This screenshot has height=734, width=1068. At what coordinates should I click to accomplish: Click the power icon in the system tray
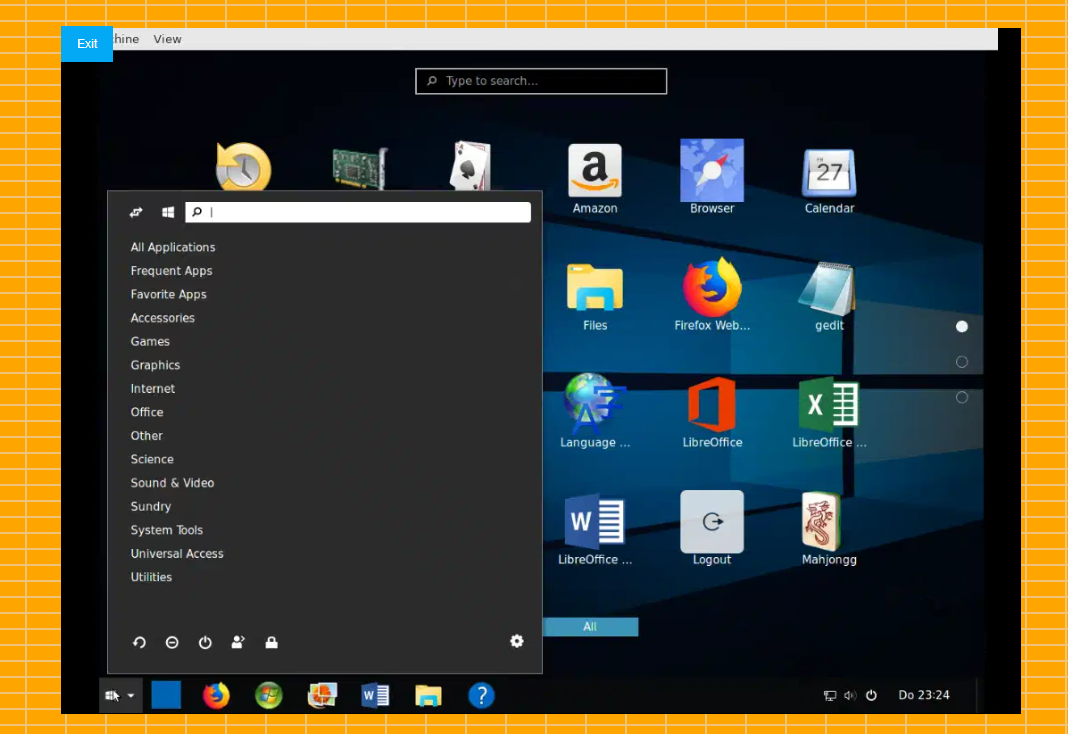871,695
